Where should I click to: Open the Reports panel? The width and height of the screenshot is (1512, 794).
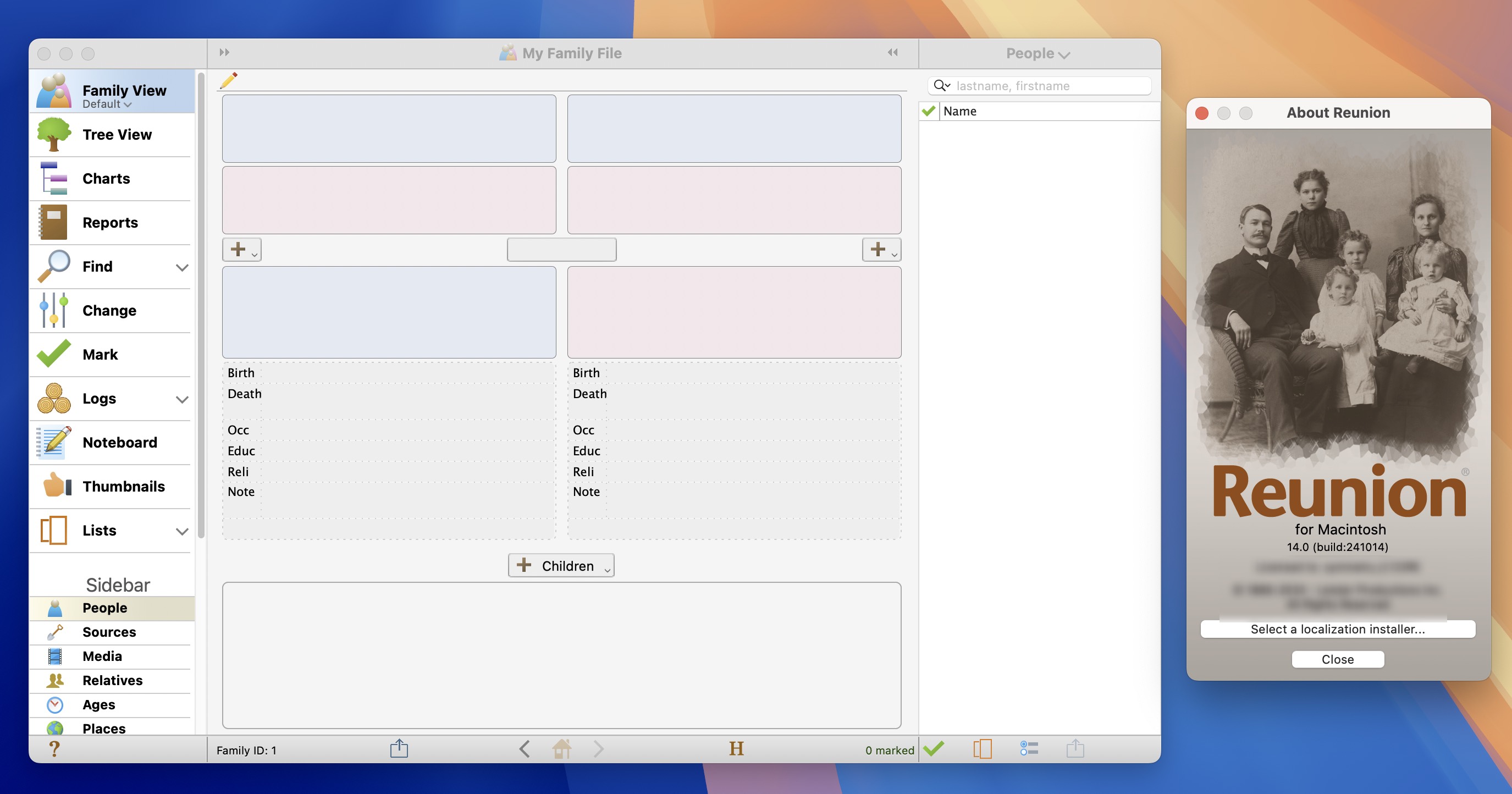click(109, 222)
